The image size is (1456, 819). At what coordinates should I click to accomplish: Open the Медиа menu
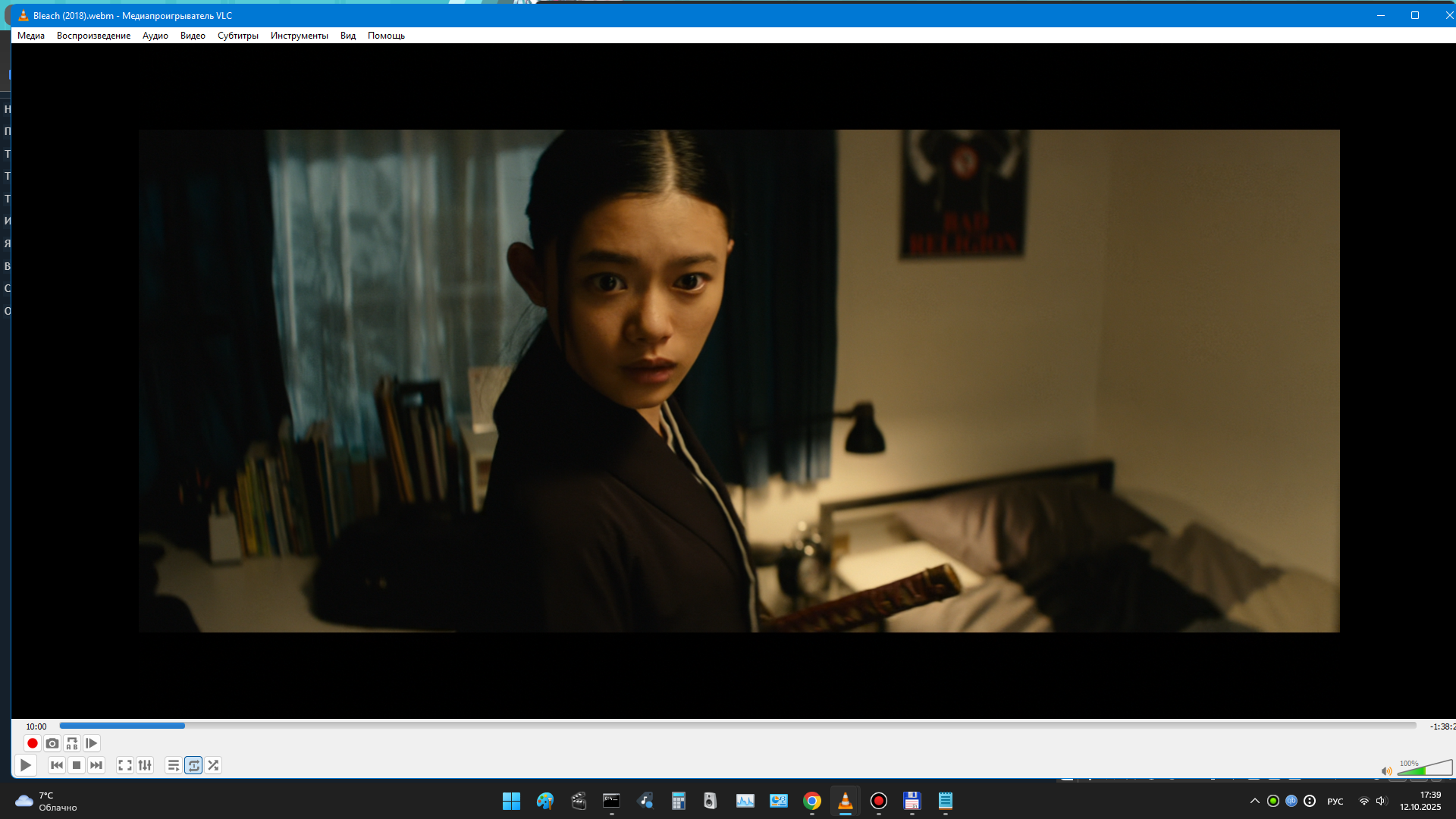(31, 36)
